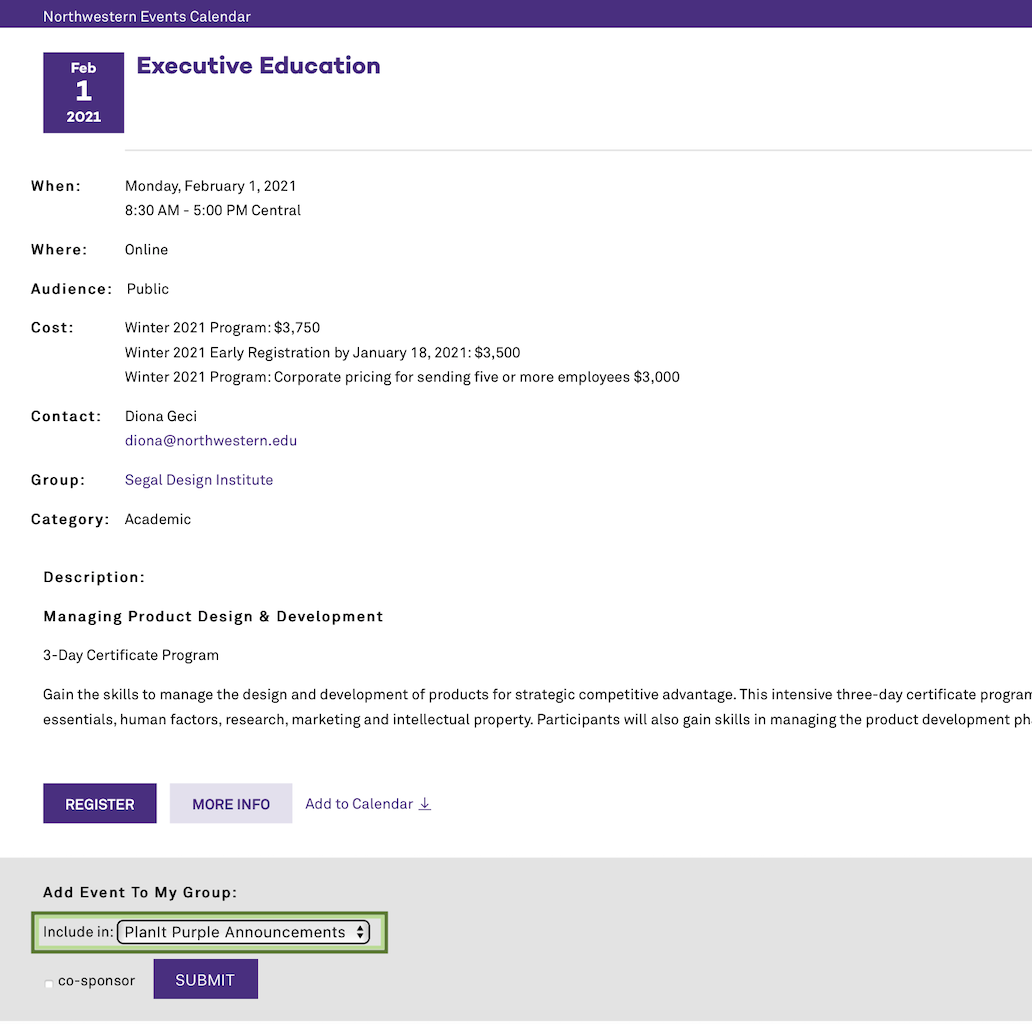Open the diona@northwestern.edu email link
Viewport: 1032px width, 1024px height.
coord(211,440)
